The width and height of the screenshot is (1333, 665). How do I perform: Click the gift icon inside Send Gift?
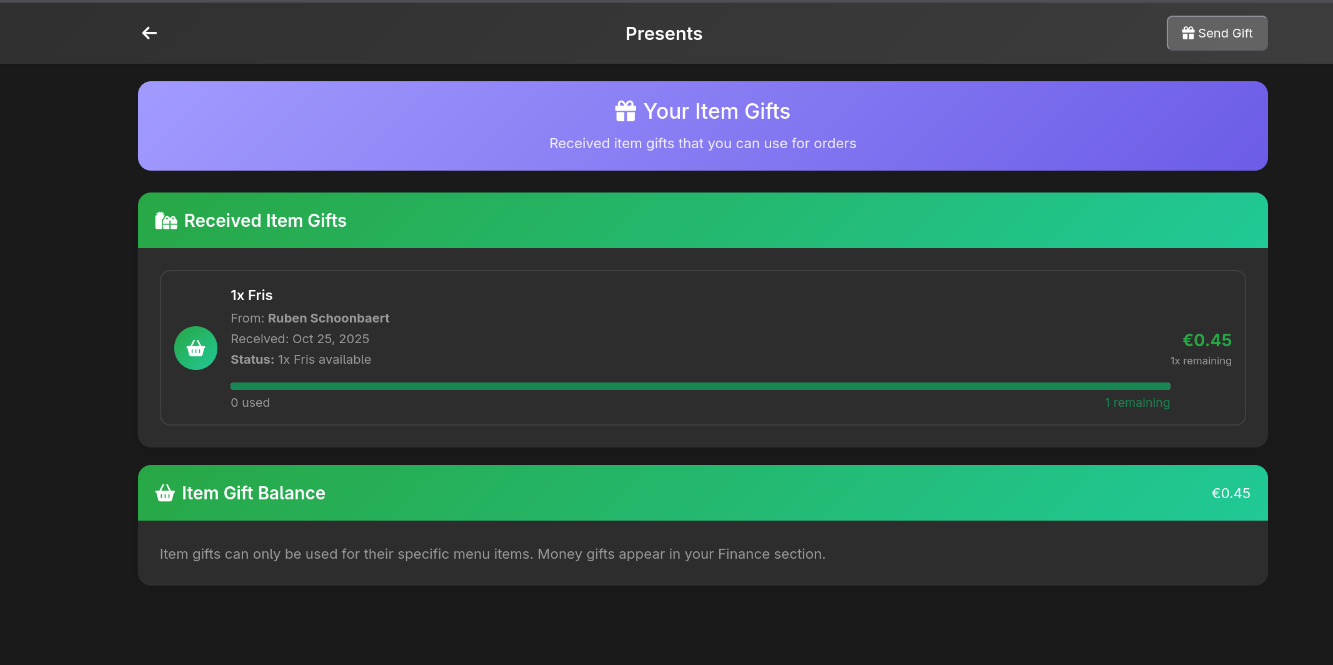click(1188, 33)
